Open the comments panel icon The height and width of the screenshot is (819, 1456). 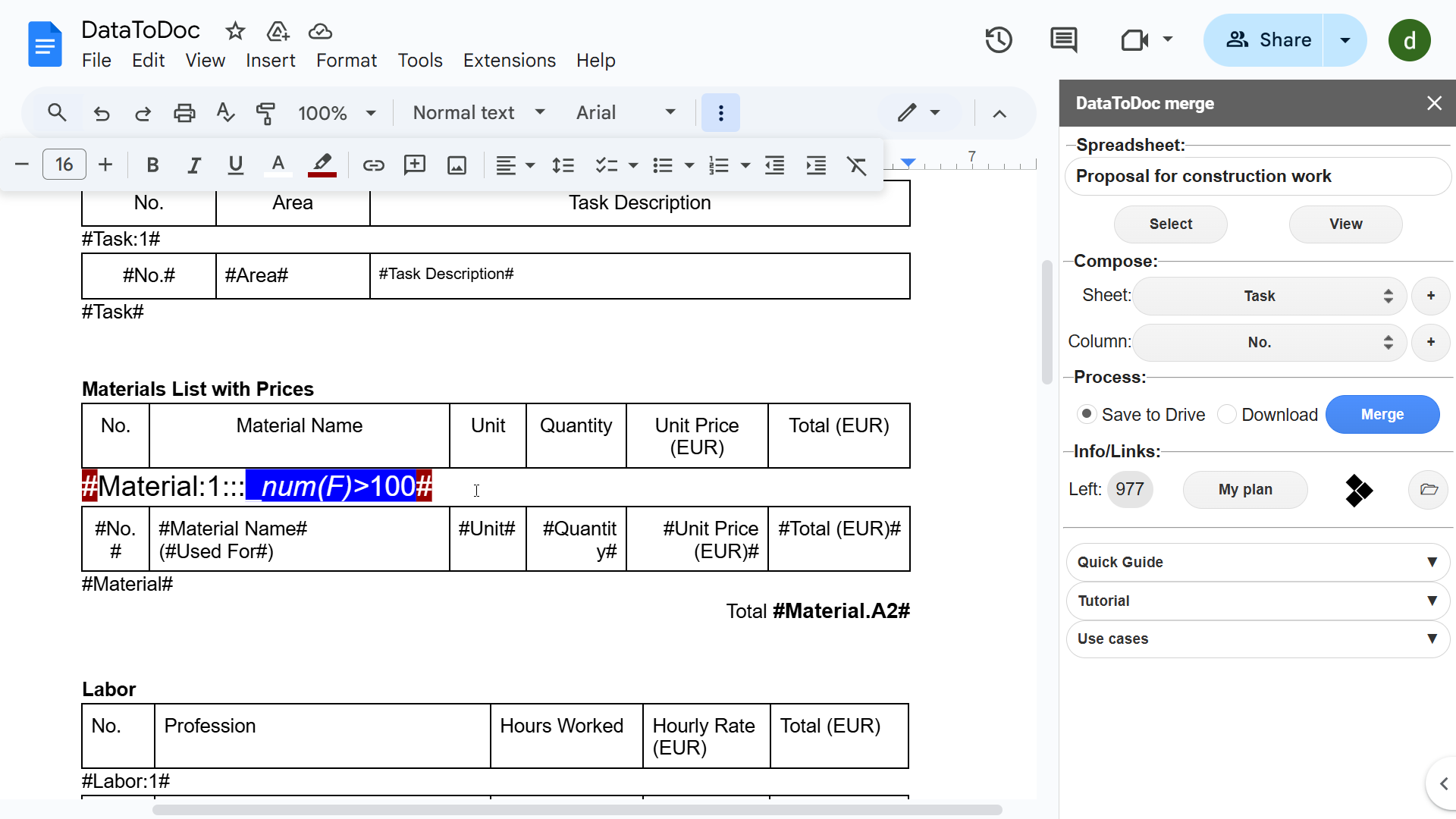click(1063, 39)
